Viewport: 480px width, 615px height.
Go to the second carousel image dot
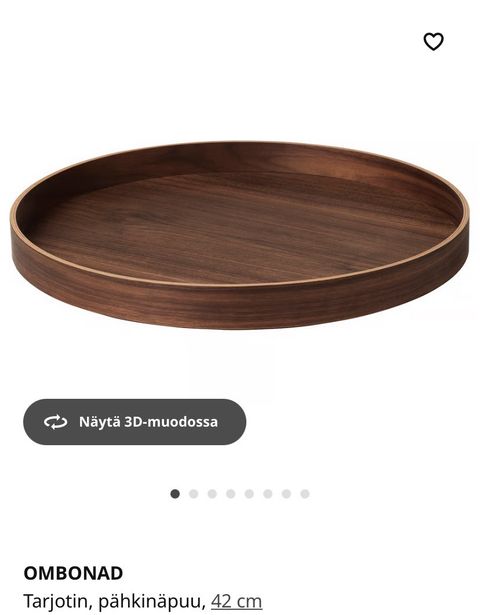coord(193,494)
